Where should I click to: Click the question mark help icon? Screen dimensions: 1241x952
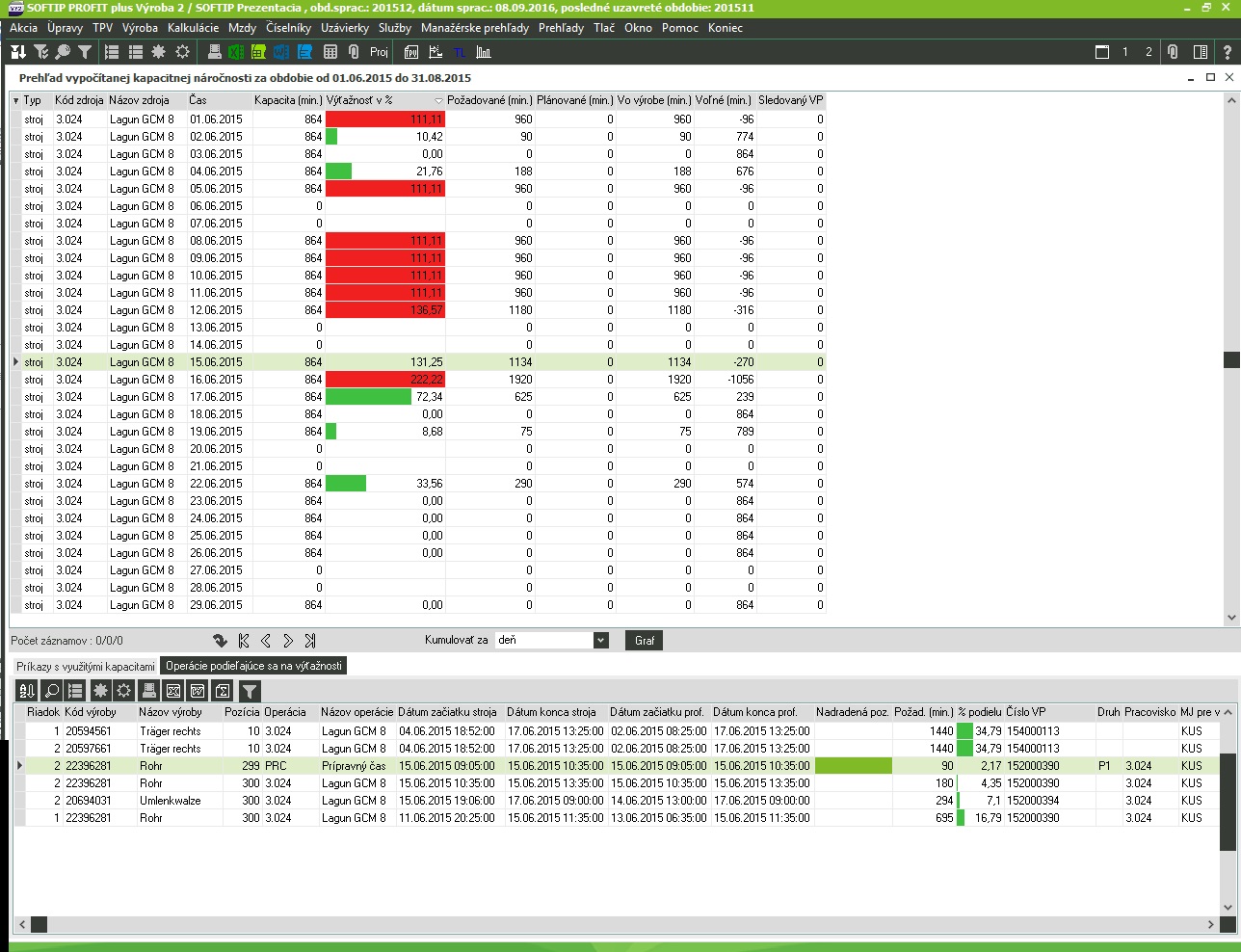pyautogui.click(x=1226, y=52)
